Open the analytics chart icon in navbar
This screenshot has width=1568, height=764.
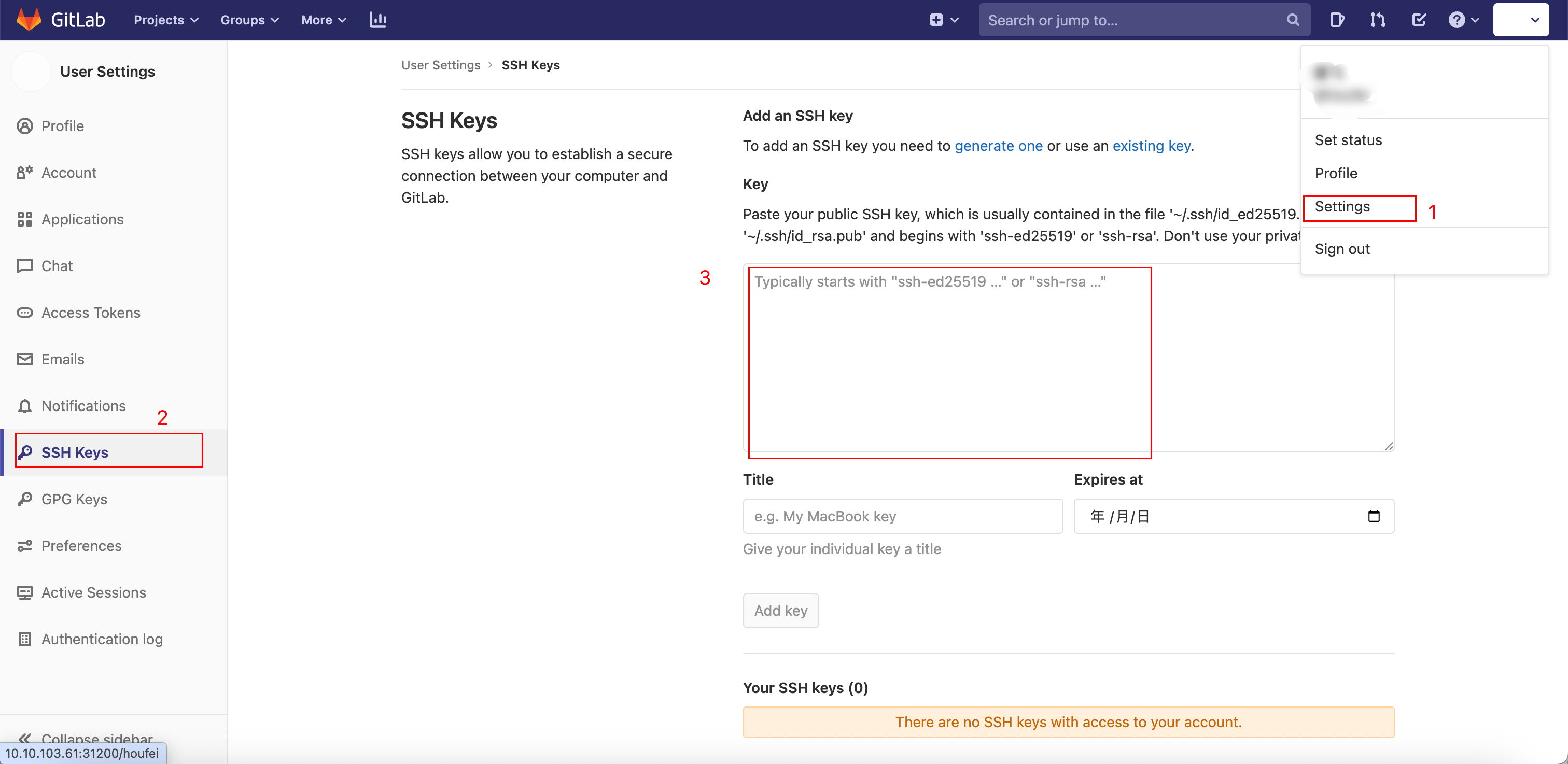click(x=377, y=20)
